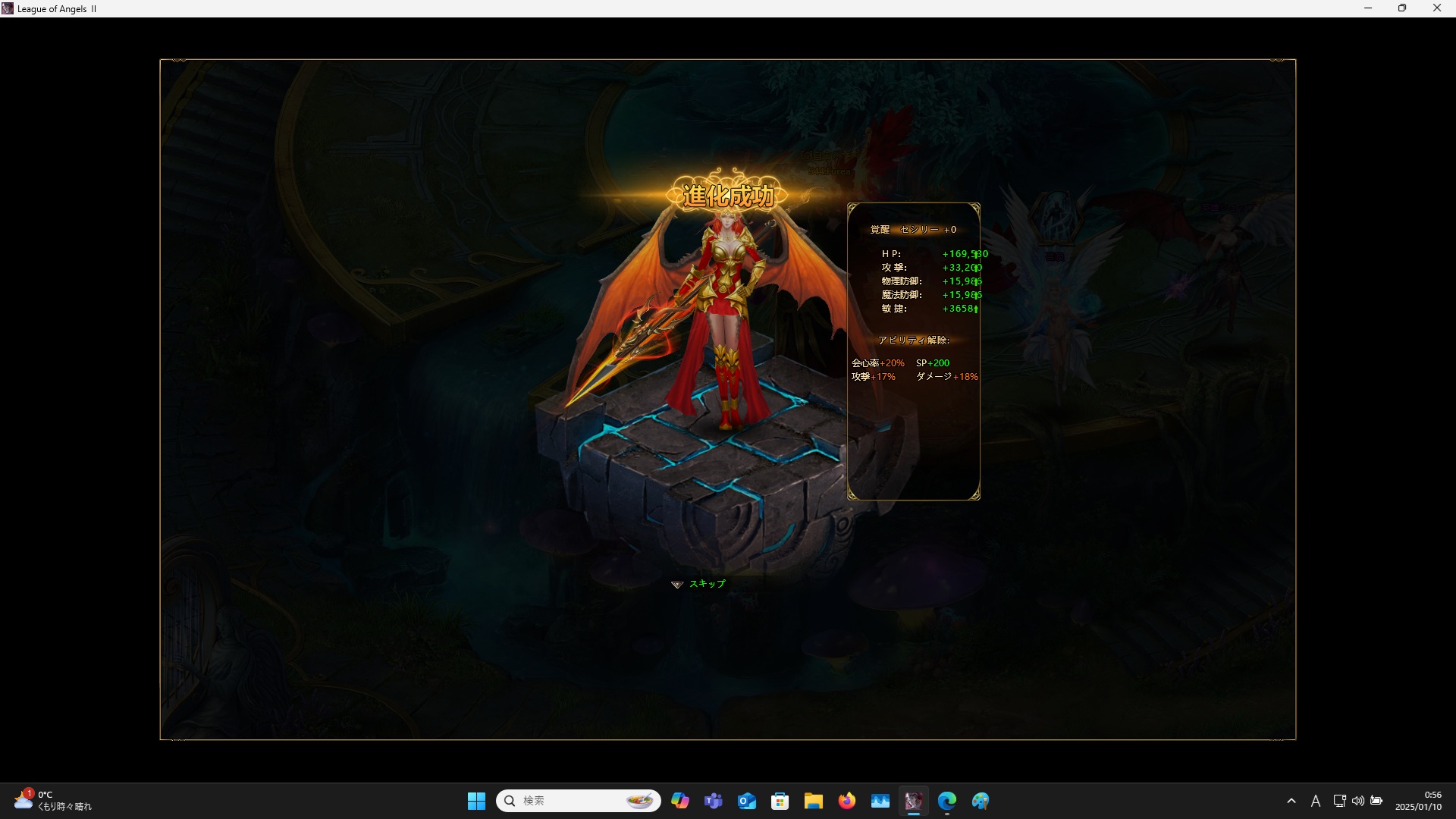The height and width of the screenshot is (819, 1456).
Task: Click the green スキップ skip button
Action: tap(707, 584)
